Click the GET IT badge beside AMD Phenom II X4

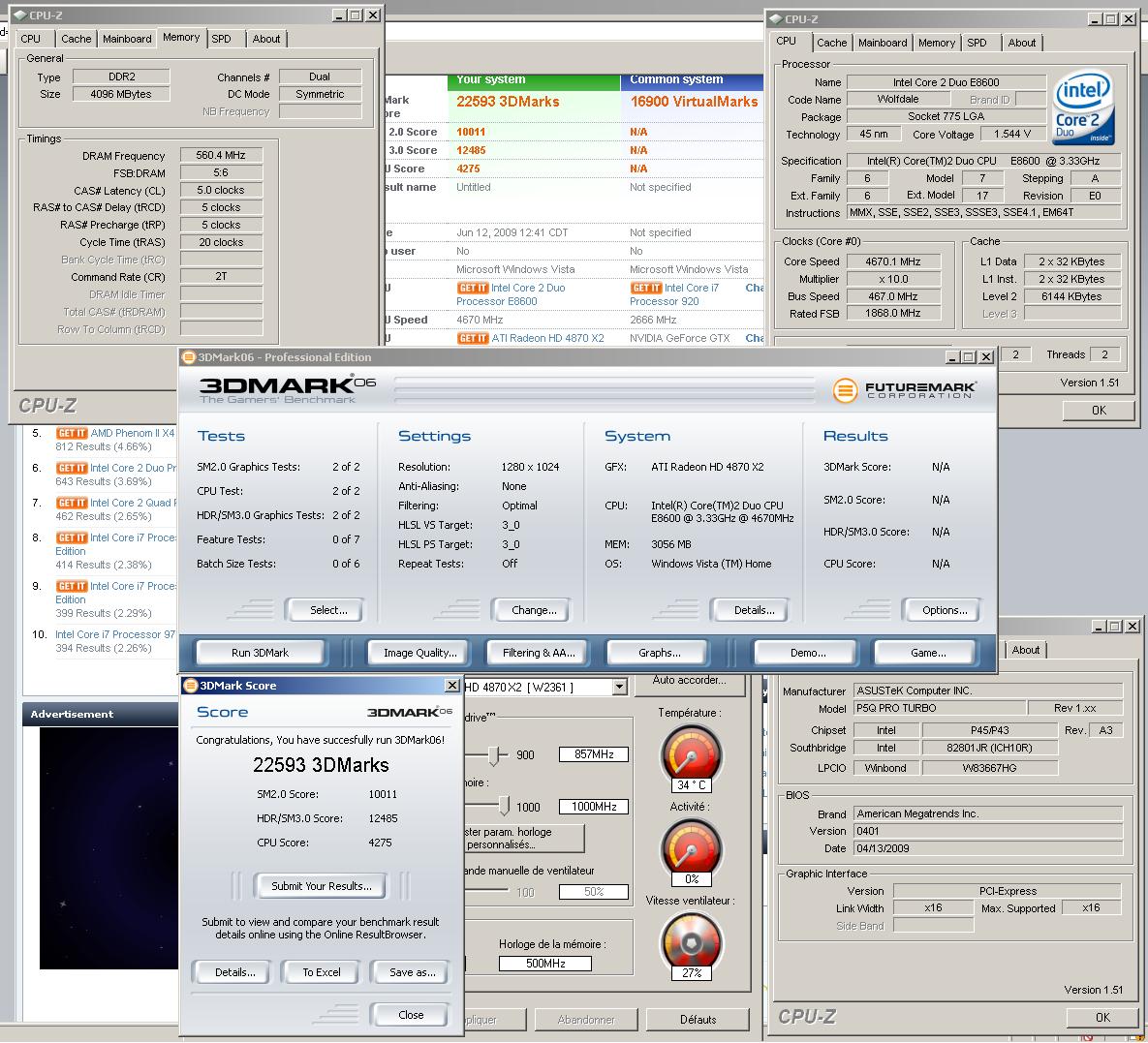[71, 433]
